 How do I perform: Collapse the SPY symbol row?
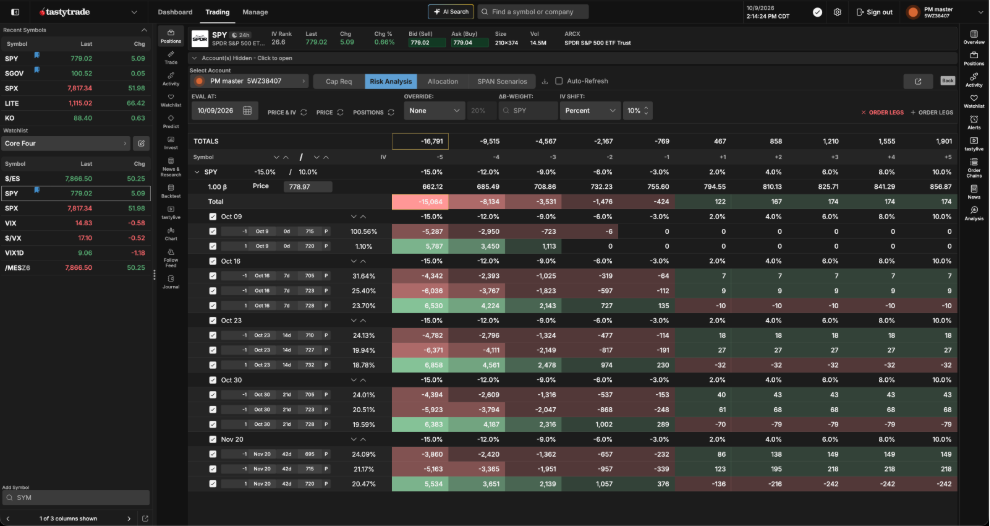click(197, 172)
